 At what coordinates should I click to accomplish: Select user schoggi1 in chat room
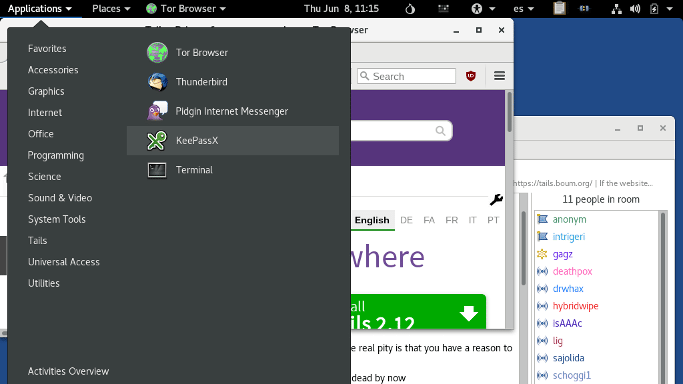tap(571, 375)
